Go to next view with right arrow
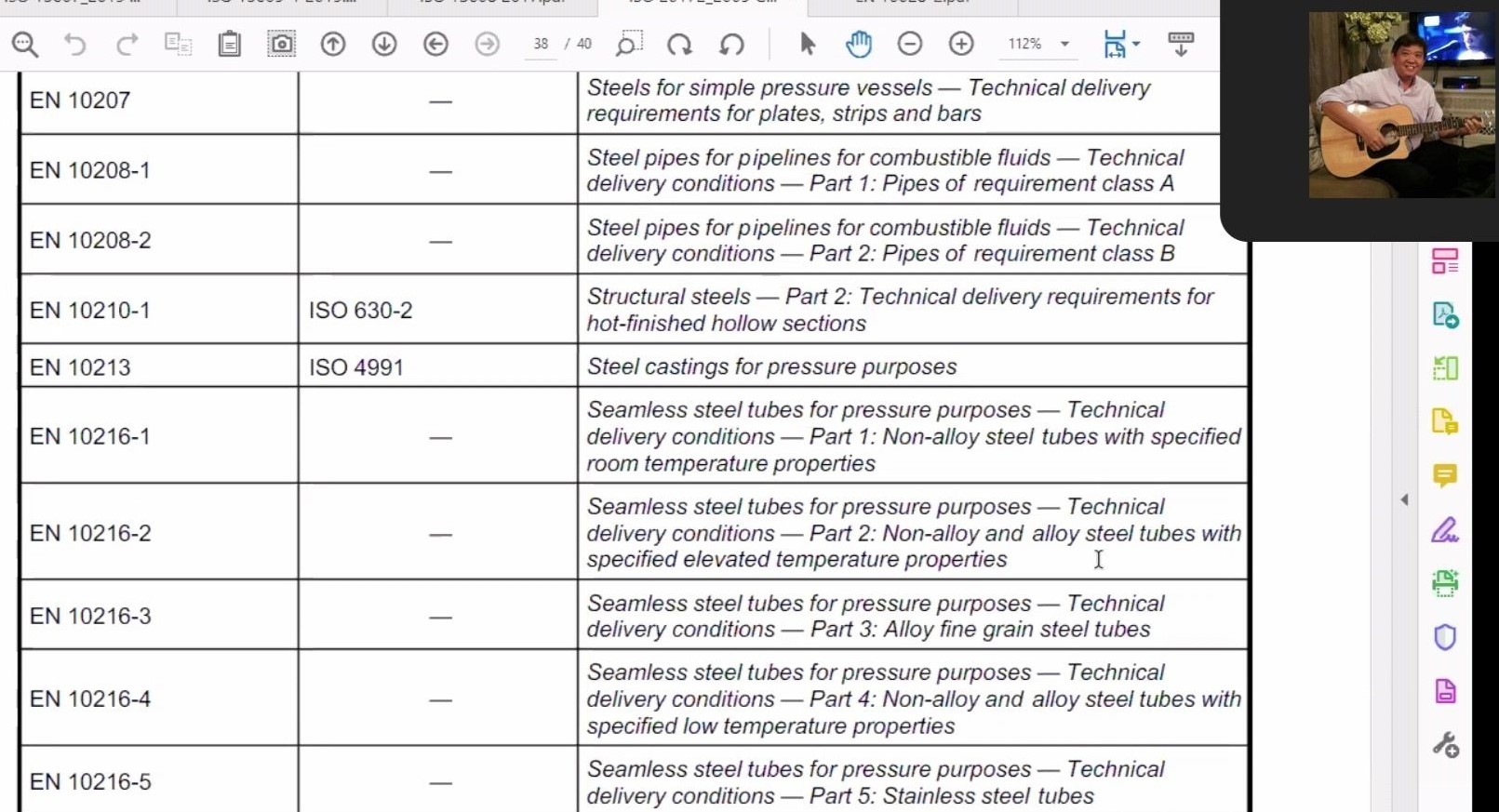Screen dimensions: 1499x812 tap(487, 44)
